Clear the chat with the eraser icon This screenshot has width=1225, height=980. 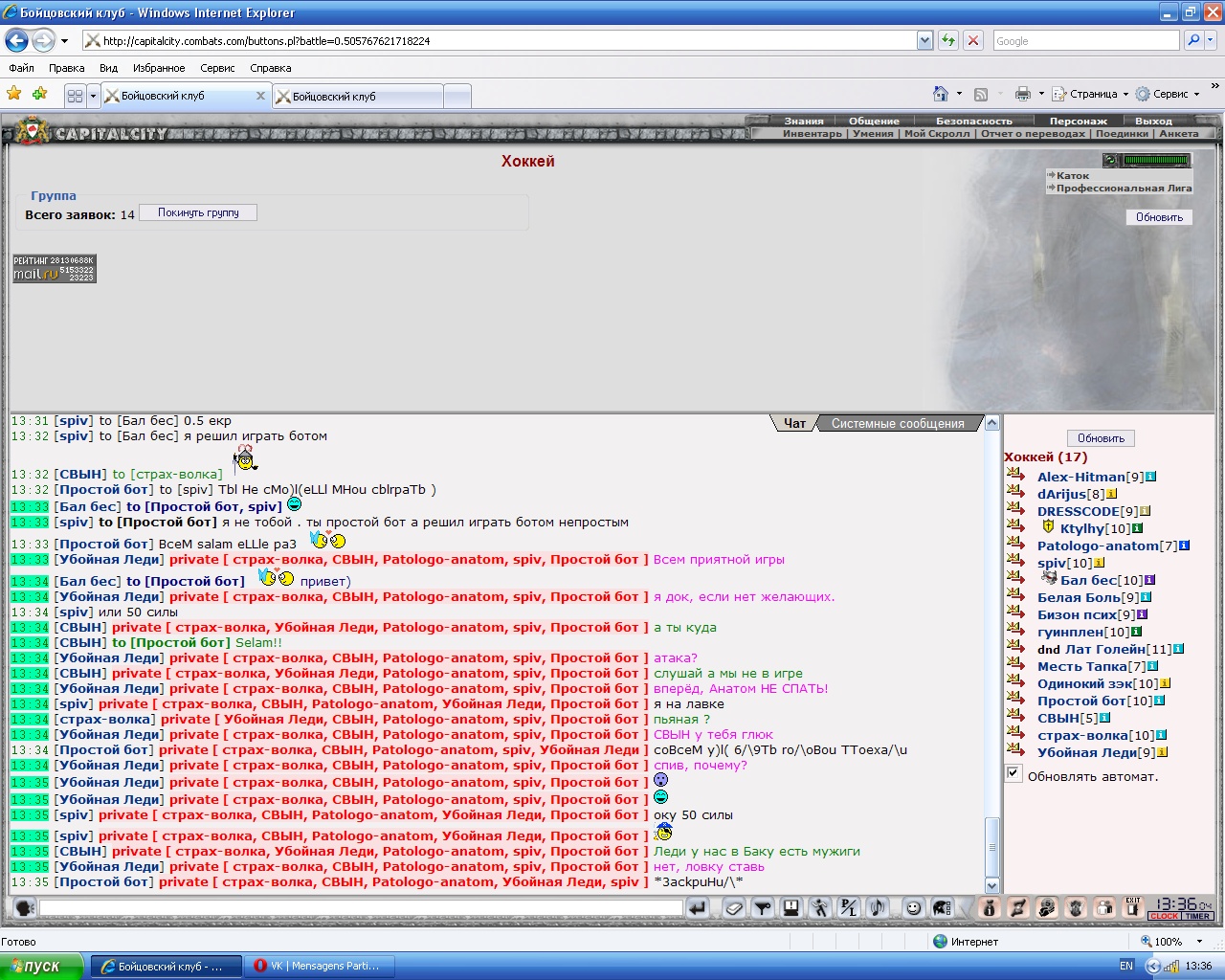tap(734, 908)
